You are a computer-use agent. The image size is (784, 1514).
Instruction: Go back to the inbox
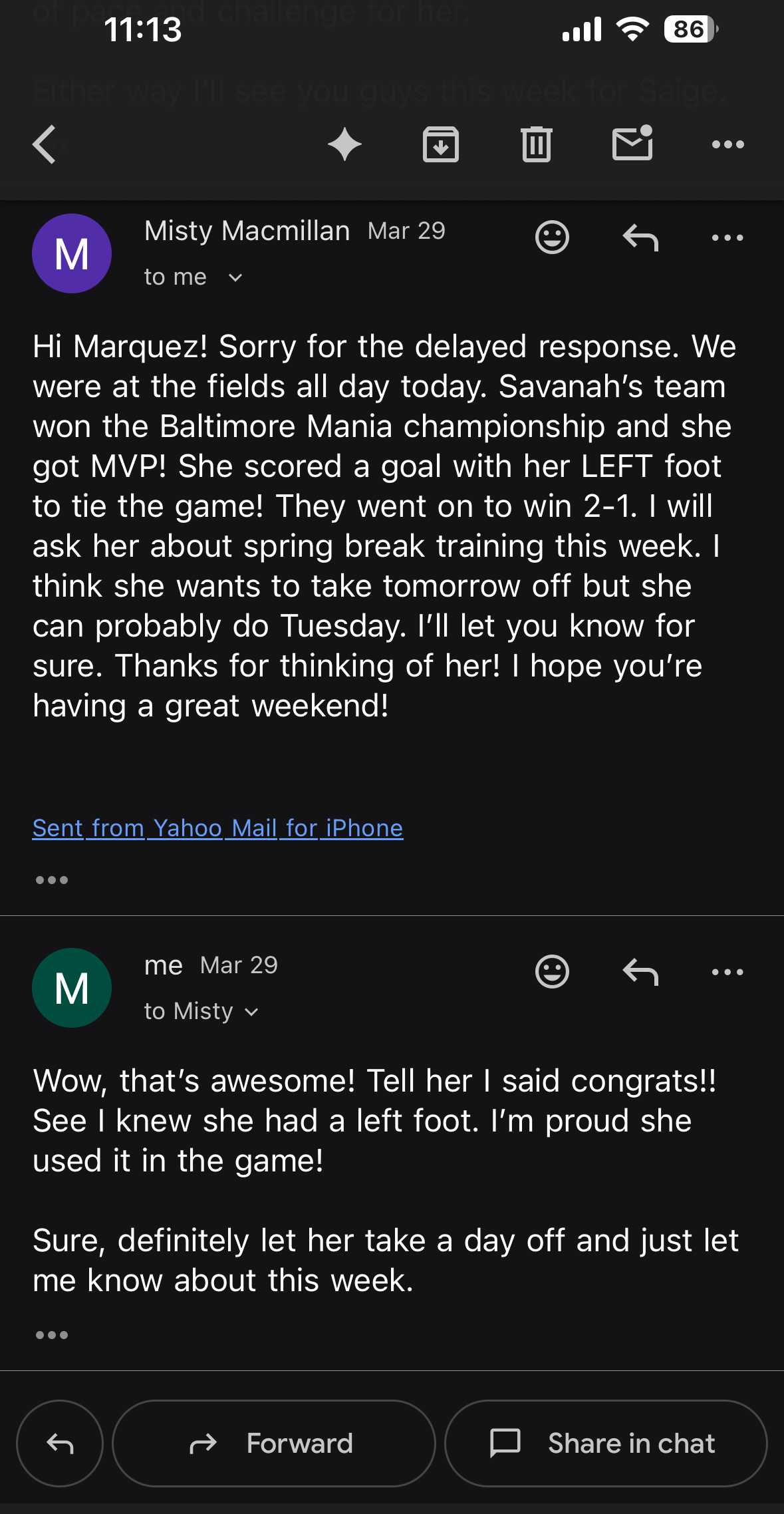45,144
